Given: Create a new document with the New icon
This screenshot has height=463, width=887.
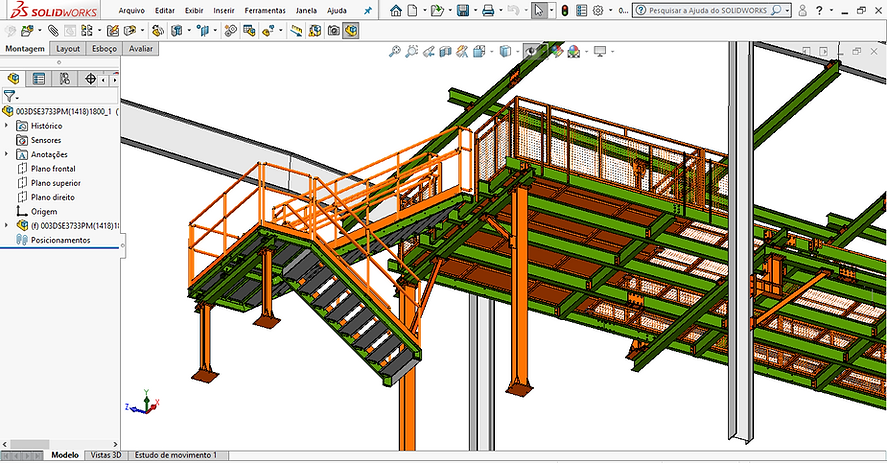Looking at the screenshot, I should coord(413,10).
